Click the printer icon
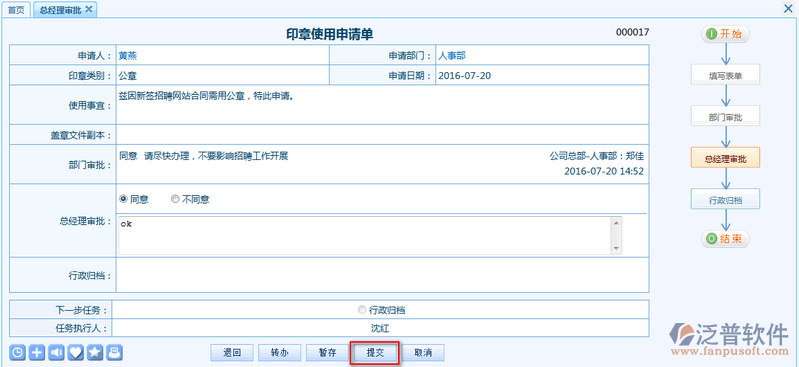 [x=115, y=352]
